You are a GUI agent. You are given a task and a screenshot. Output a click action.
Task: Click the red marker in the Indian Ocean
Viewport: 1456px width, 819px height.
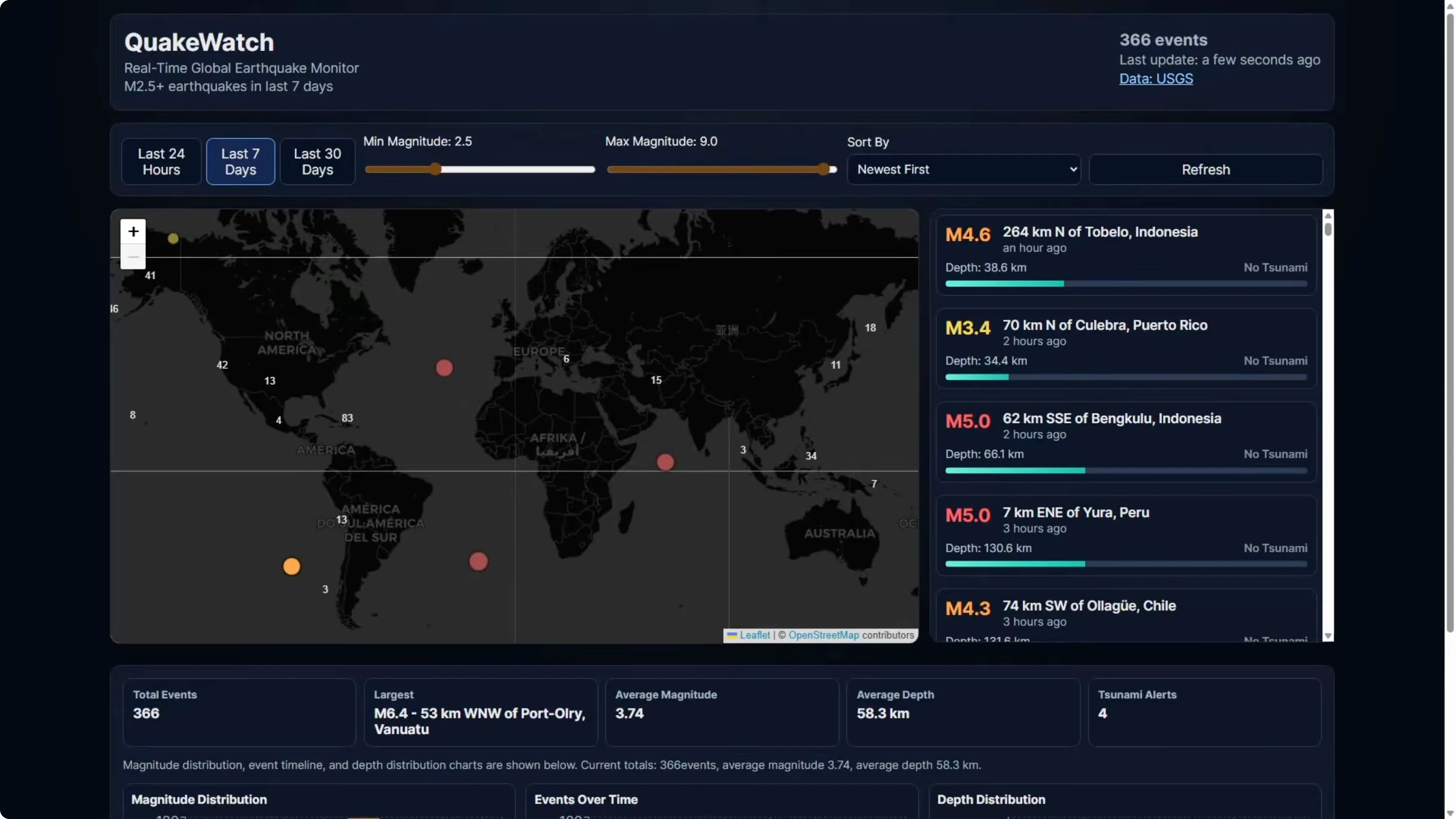coord(665,462)
